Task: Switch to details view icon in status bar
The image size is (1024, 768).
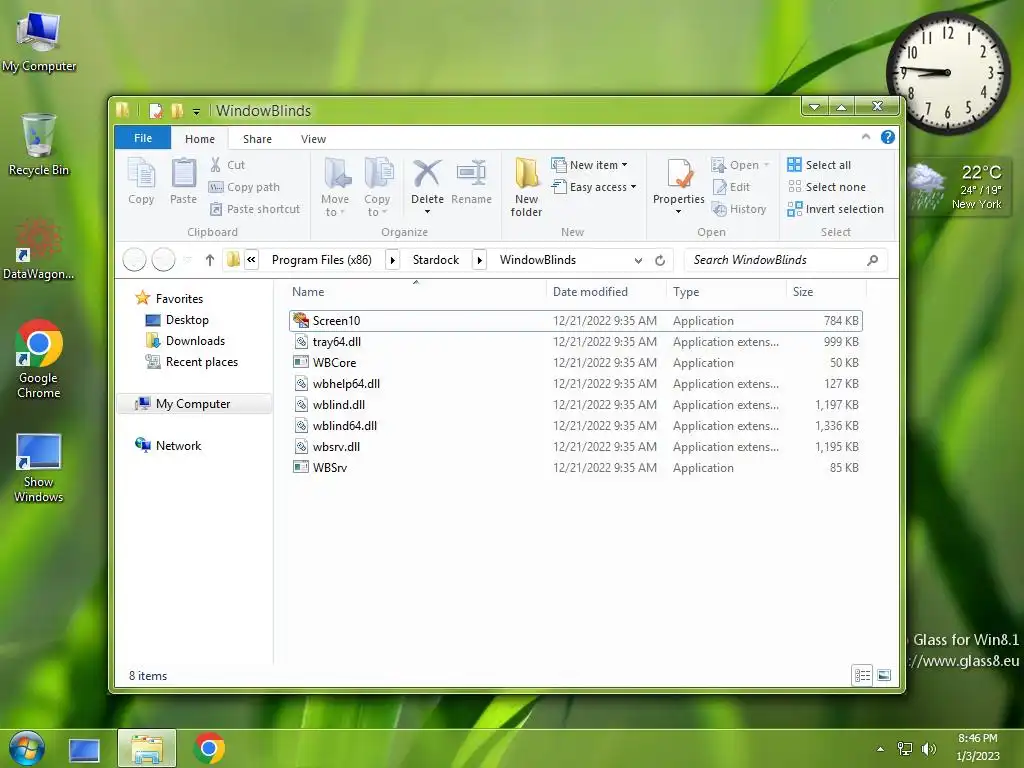Action: point(862,675)
